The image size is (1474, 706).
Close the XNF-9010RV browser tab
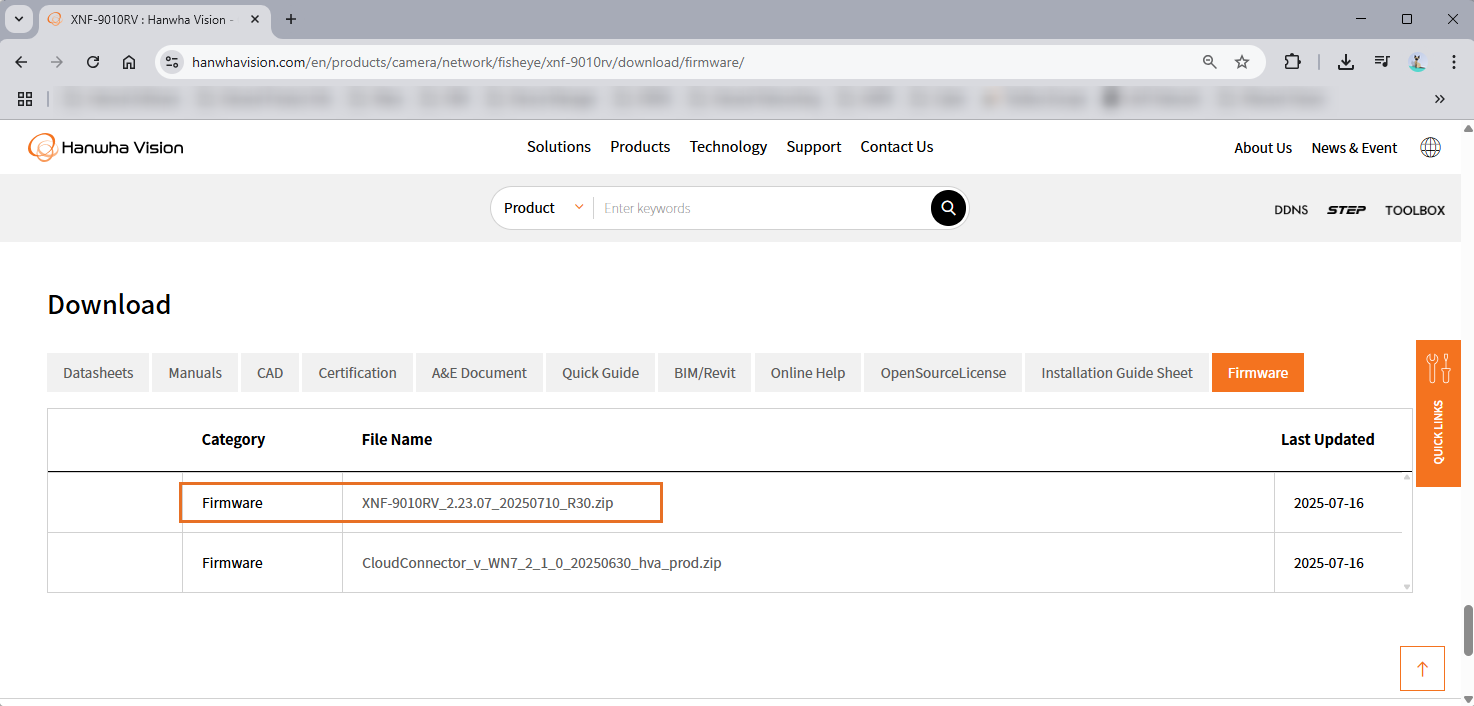(x=254, y=19)
